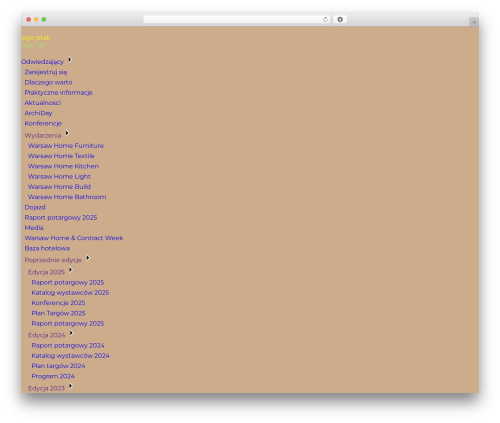The image size is (500, 423).
Task: Open Raport potargowy 2025 below Plan Targów 2025
Action: pos(68,324)
